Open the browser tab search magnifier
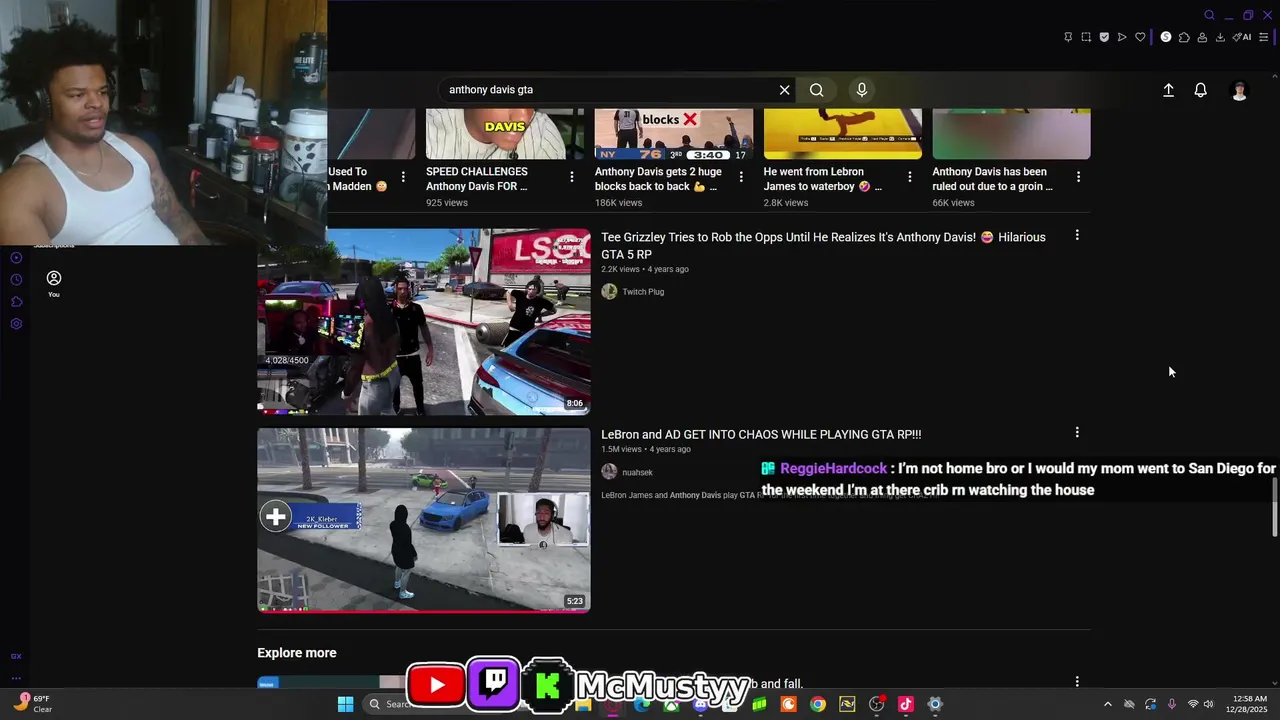The image size is (1280, 720). click(x=1209, y=15)
